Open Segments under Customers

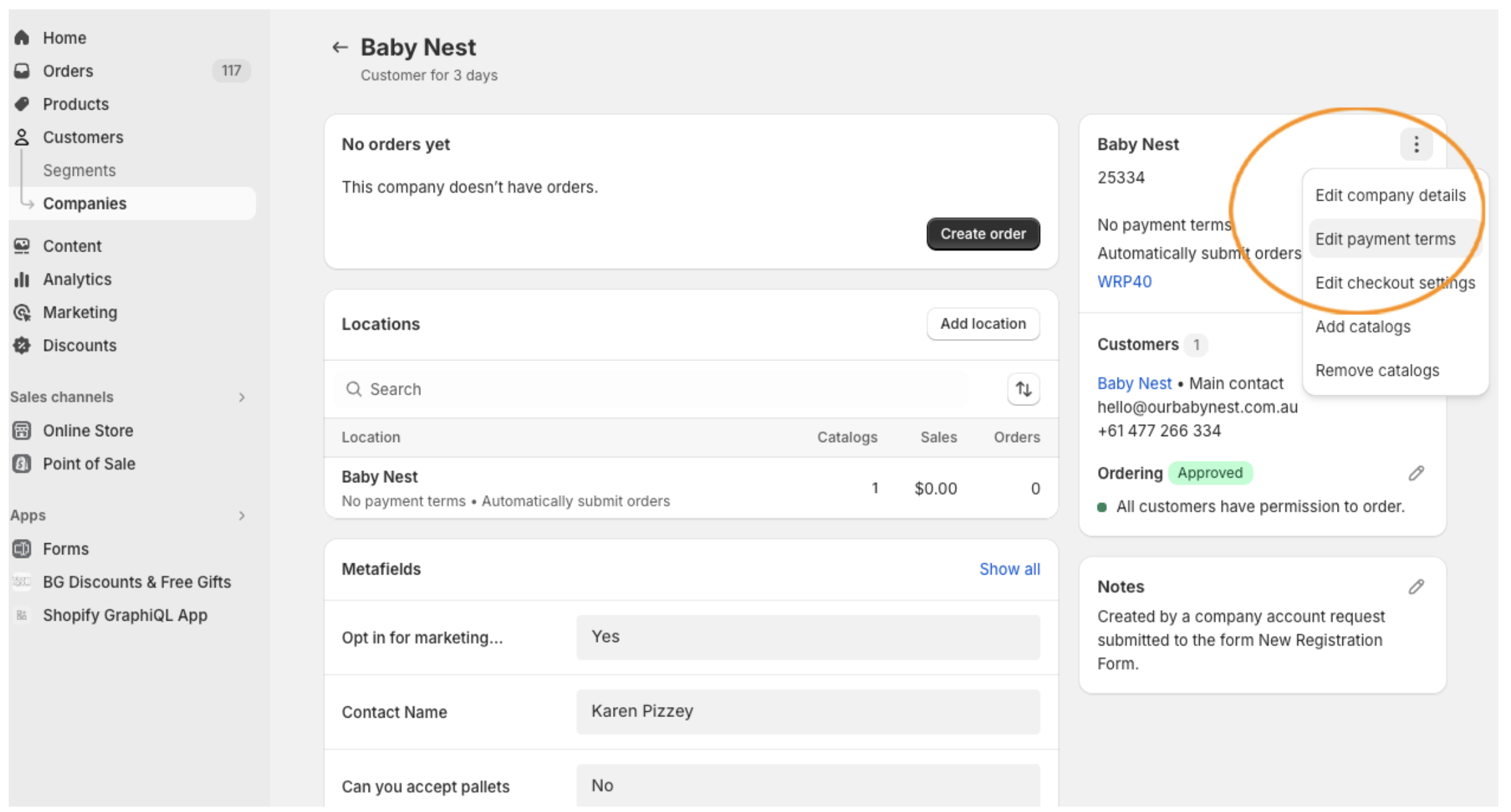pyautogui.click(x=79, y=171)
